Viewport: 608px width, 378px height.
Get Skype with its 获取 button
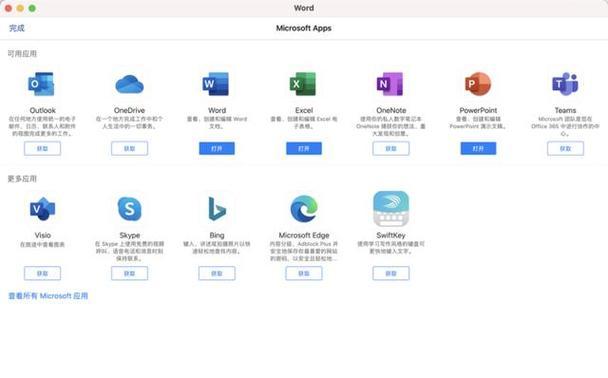pos(130,273)
